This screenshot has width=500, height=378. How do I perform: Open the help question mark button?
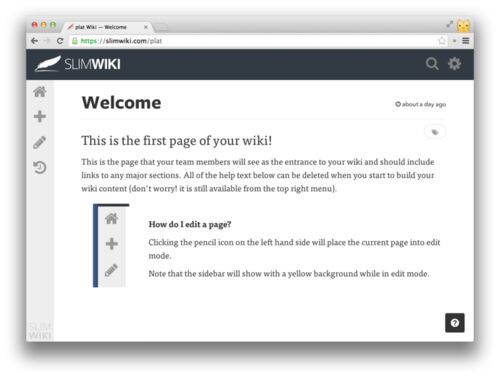pyautogui.click(x=455, y=323)
